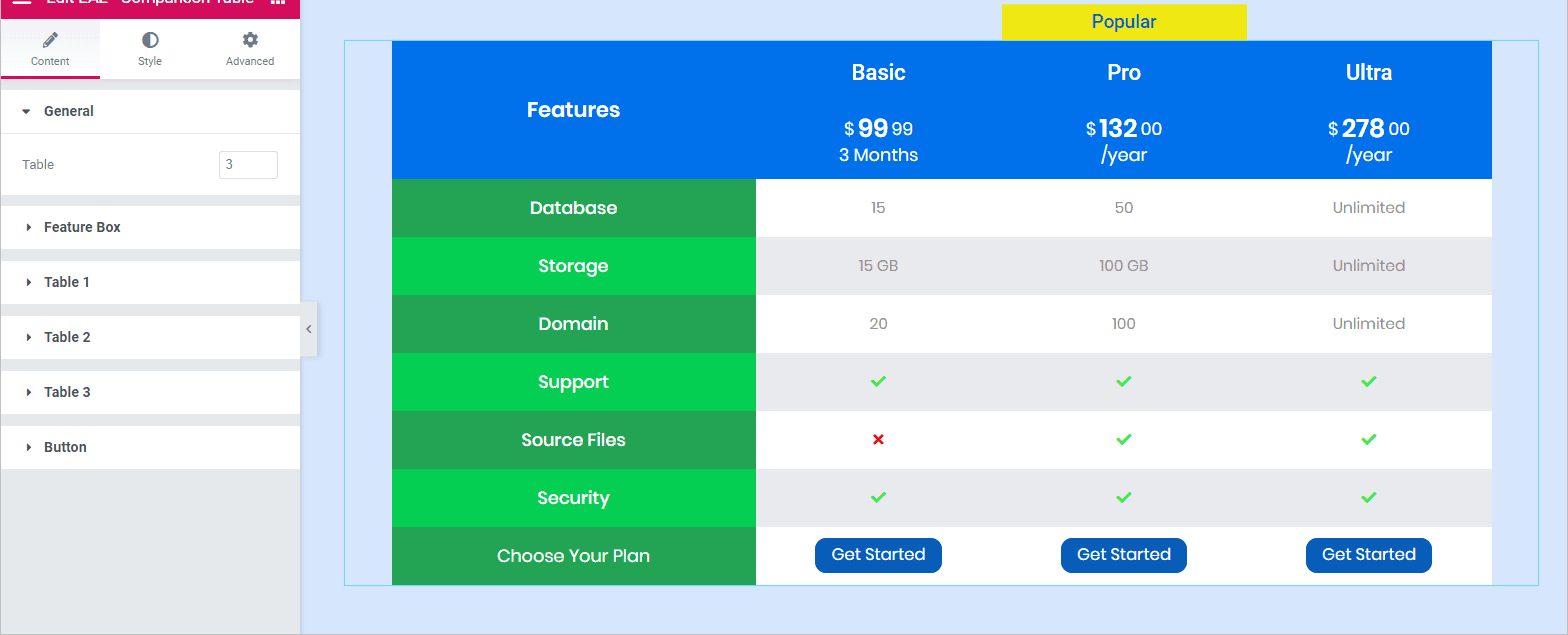Click the $132.00 Pro price
The height and width of the screenshot is (635, 1568).
pyautogui.click(x=1124, y=128)
